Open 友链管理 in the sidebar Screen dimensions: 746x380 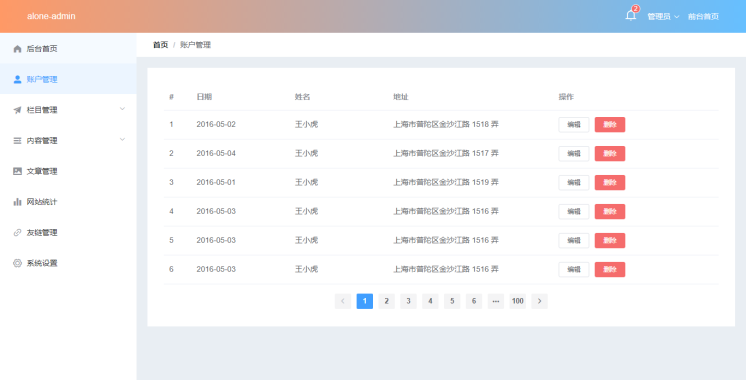pos(68,233)
